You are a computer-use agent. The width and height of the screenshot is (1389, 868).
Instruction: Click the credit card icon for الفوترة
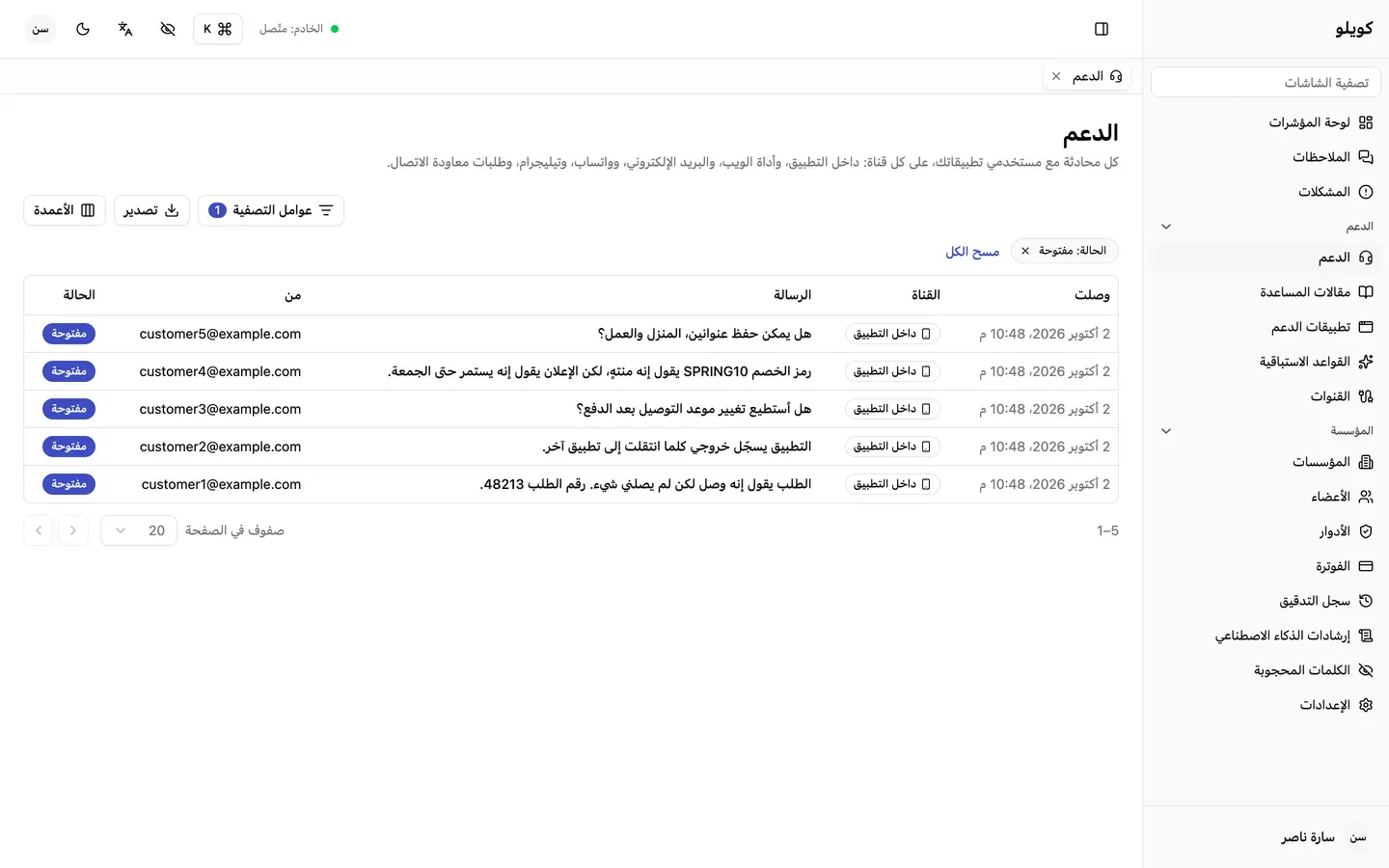pyautogui.click(x=1366, y=566)
